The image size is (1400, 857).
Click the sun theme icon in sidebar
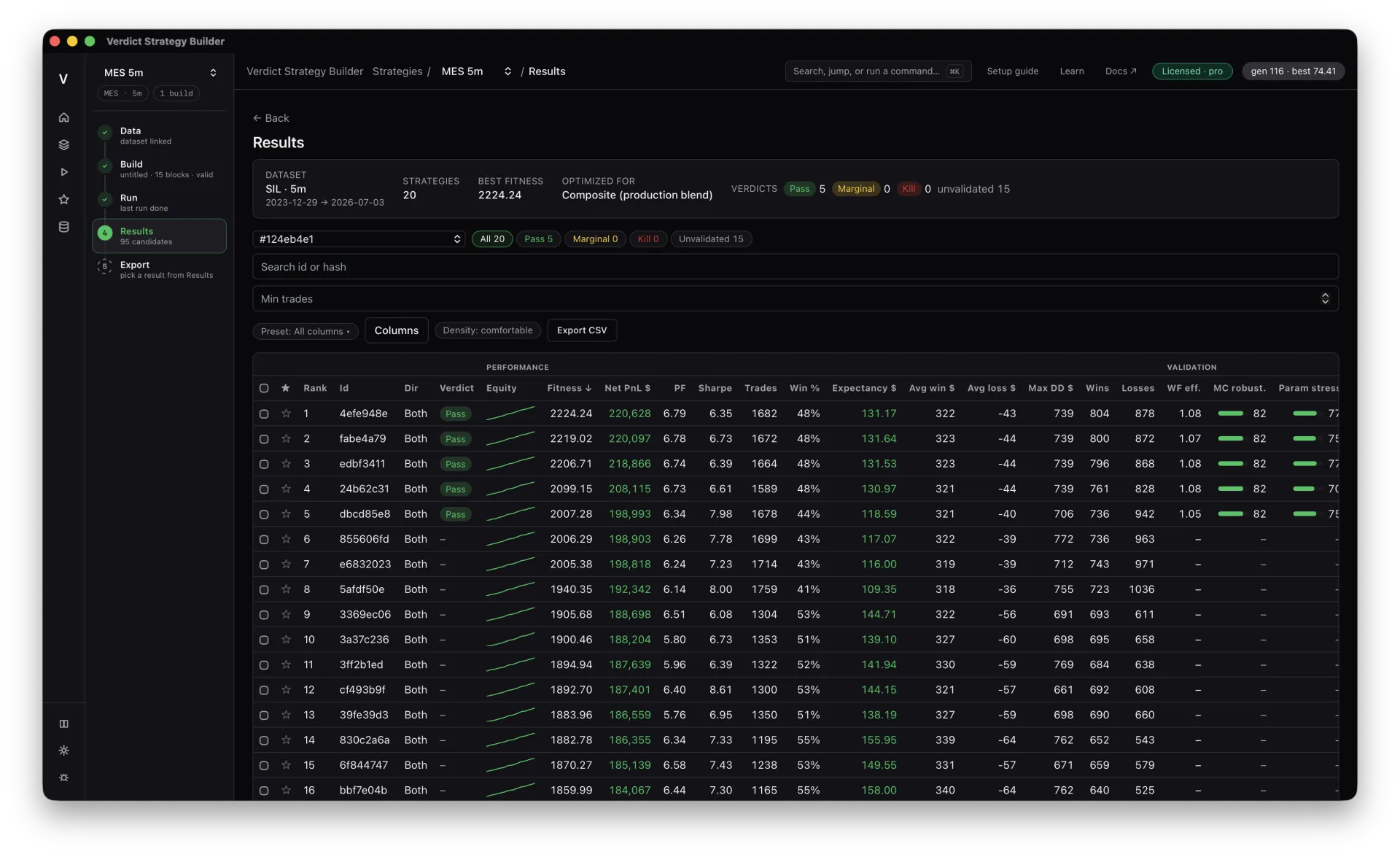pyautogui.click(x=63, y=751)
